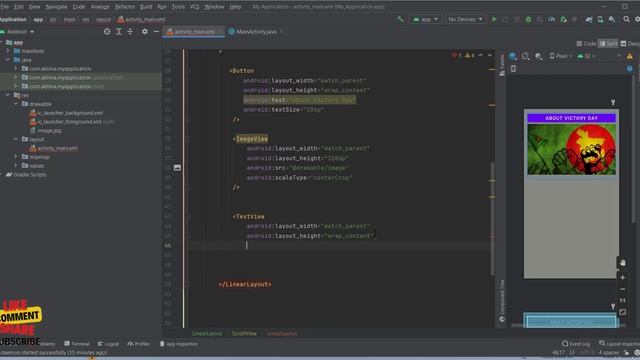Expand the values folder
This screenshot has width=640, height=360.
click(x=16, y=166)
